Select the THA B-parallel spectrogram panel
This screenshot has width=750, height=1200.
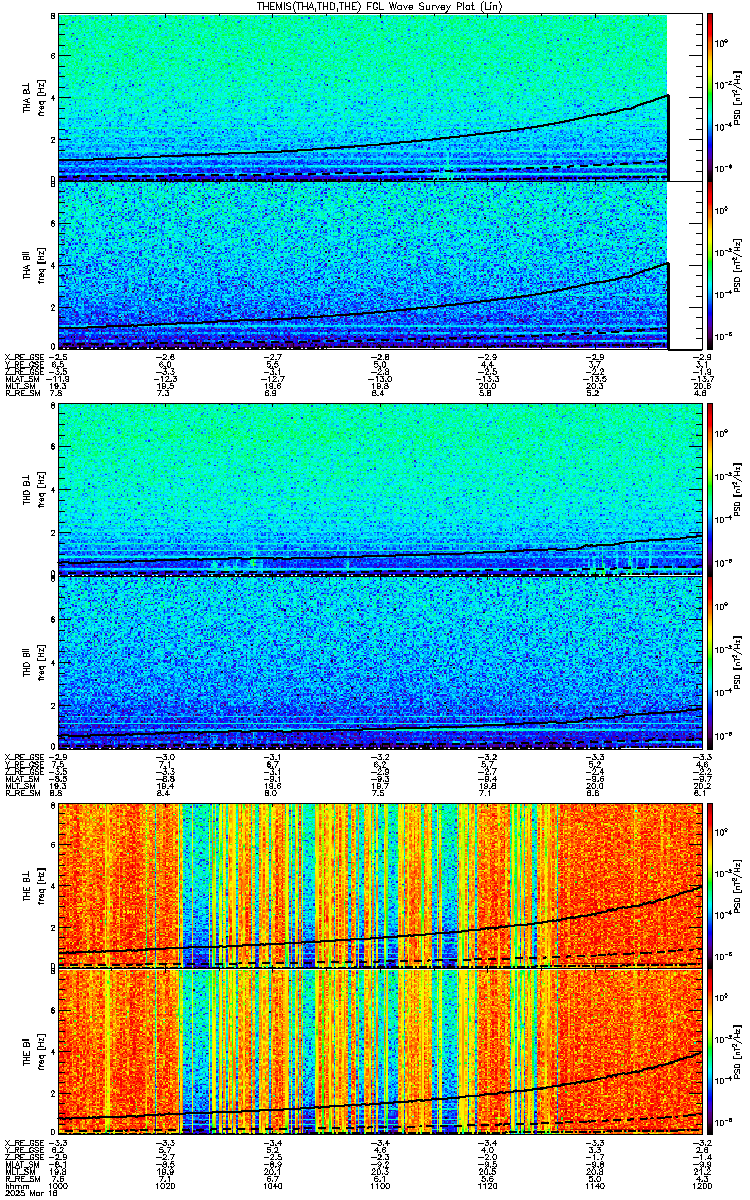tap(378, 265)
